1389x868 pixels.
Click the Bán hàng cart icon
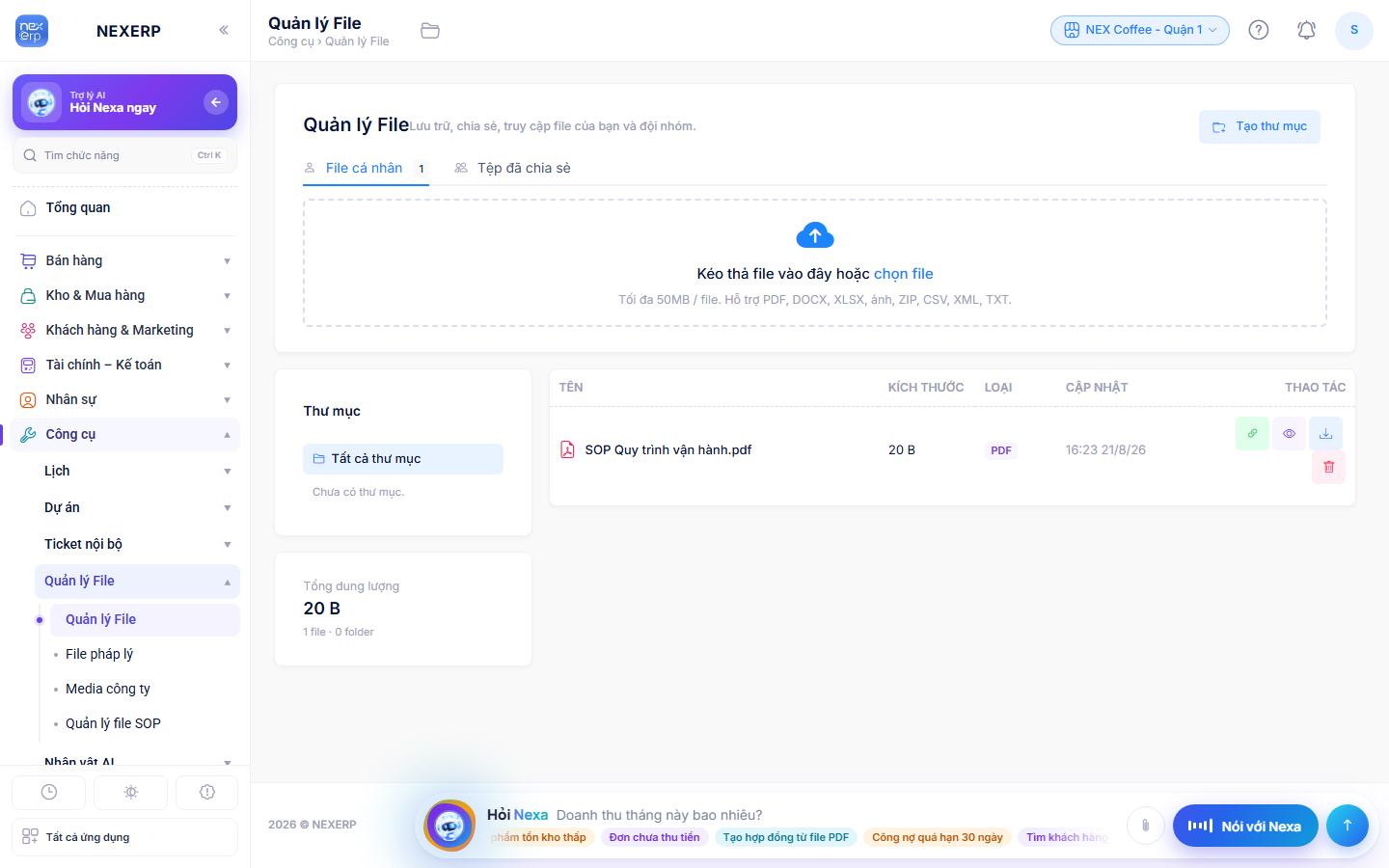click(x=28, y=261)
